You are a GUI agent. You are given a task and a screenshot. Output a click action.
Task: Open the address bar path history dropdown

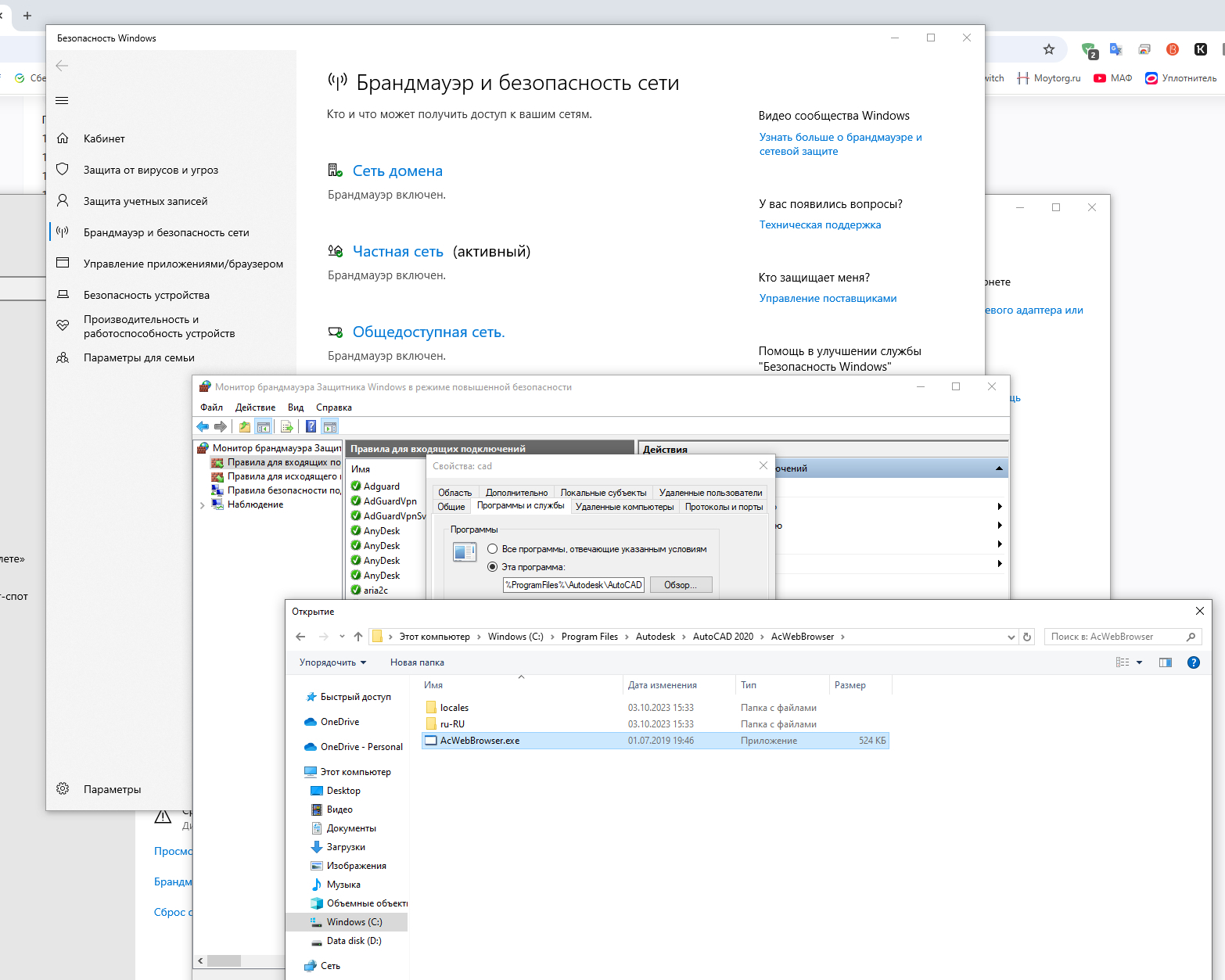click(x=1011, y=637)
